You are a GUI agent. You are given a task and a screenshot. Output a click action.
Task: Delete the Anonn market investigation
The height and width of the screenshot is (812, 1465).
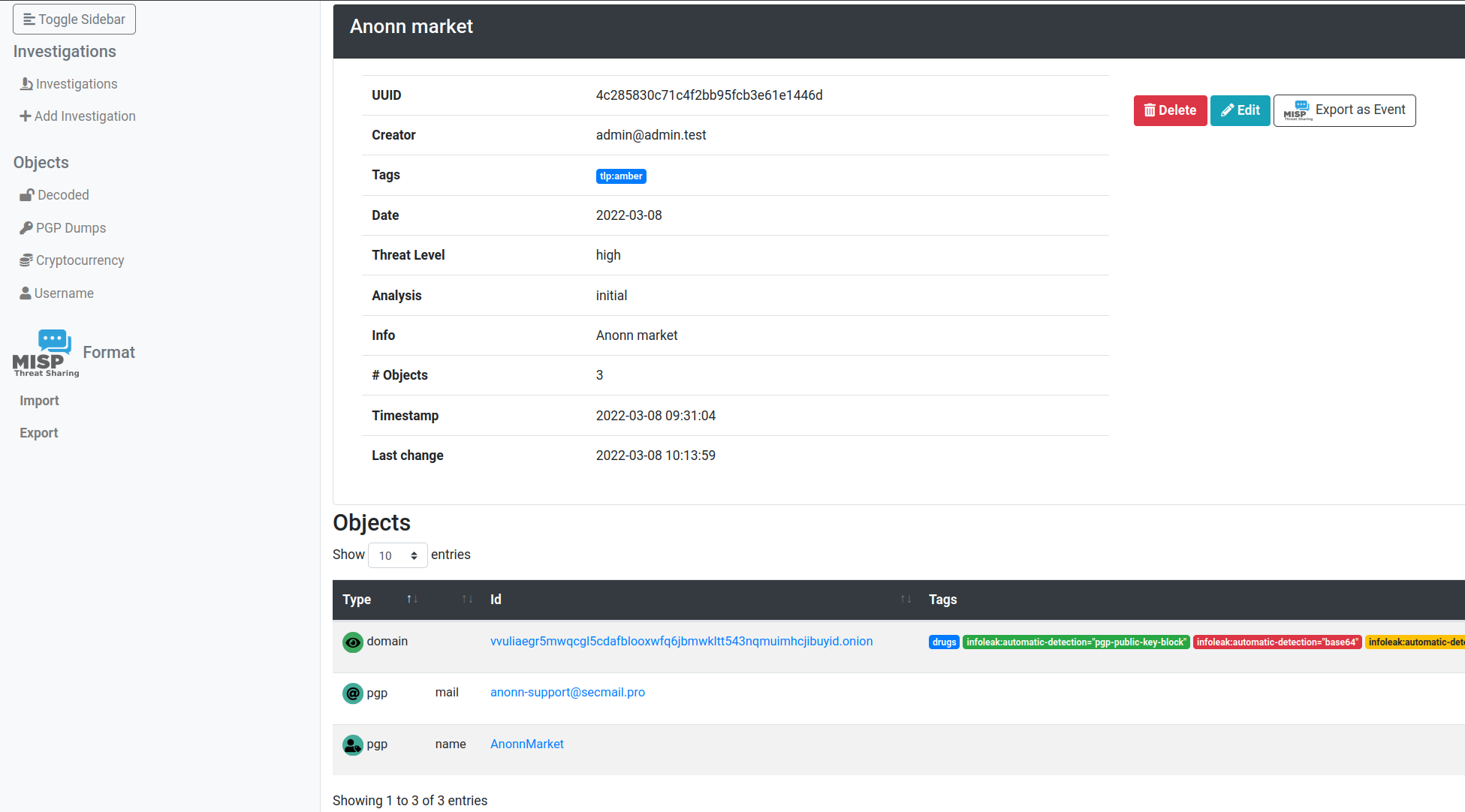(x=1170, y=110)
